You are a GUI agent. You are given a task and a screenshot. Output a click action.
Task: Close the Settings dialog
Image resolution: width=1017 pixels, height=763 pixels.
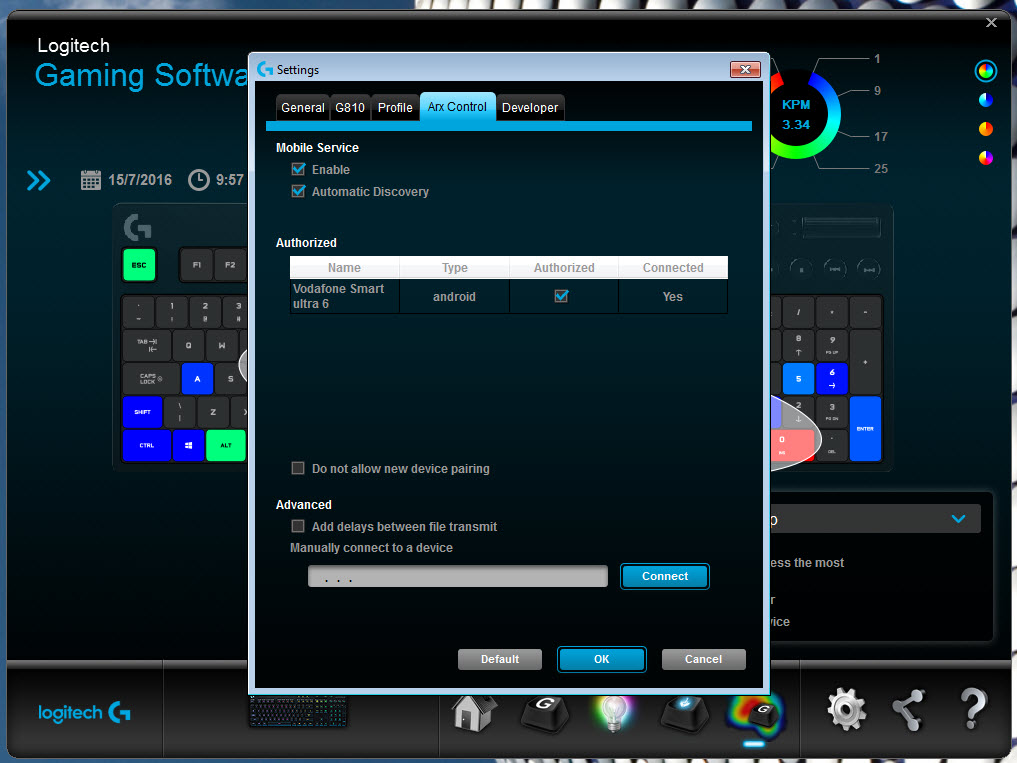(745, 69)
